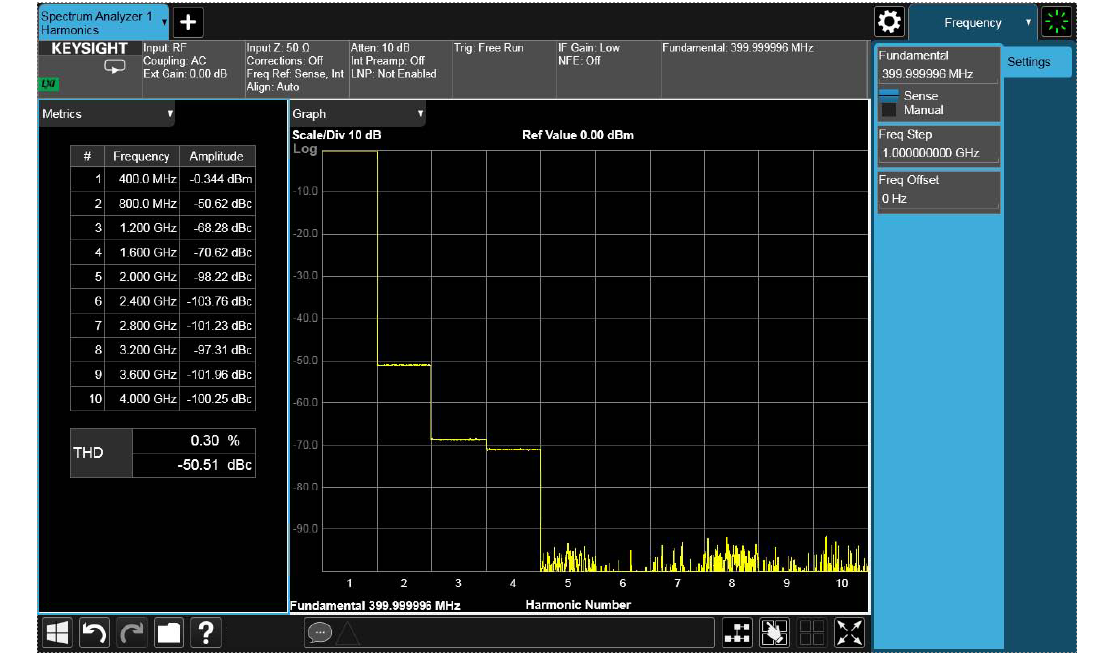Select the Settings tab
1111x654 pixels.
coord(1029,62)
